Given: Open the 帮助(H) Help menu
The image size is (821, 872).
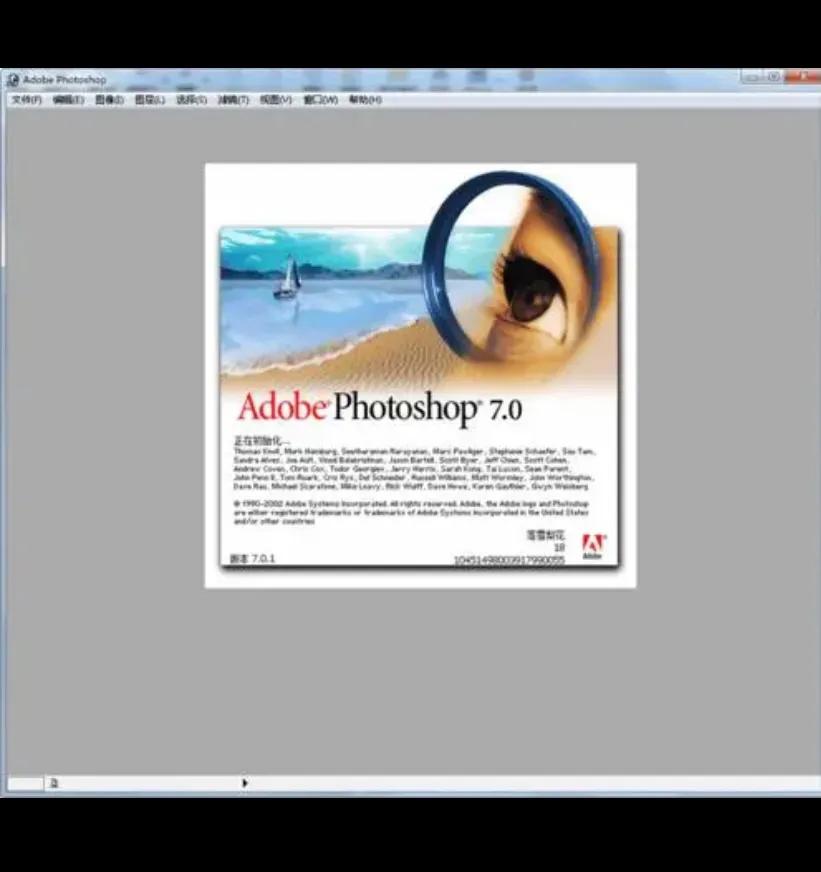Looking at the screenshot, I should pyautogui.click(x=365, y=100).
